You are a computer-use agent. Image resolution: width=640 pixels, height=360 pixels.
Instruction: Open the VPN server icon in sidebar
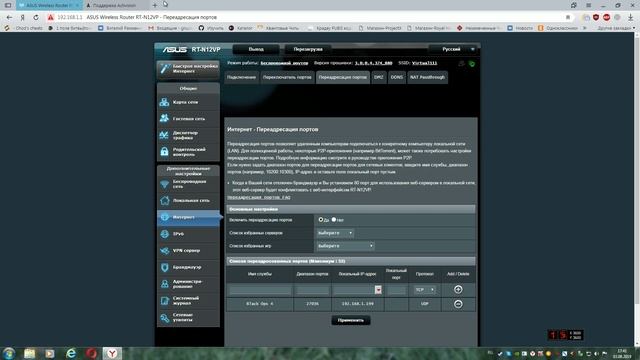(164, 251)
